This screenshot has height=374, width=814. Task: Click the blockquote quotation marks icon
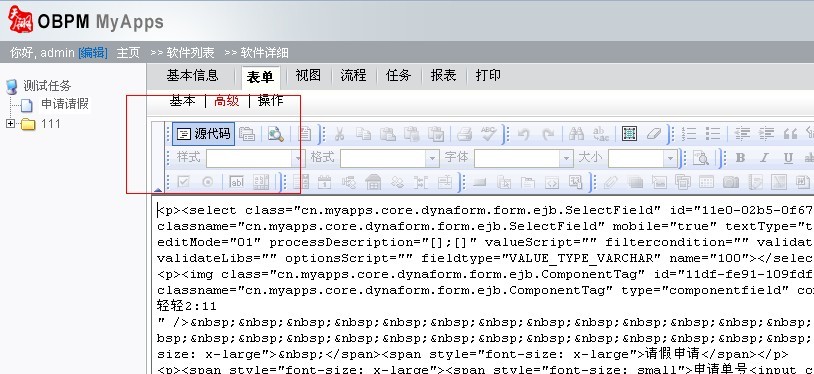[x=791, y=134]
